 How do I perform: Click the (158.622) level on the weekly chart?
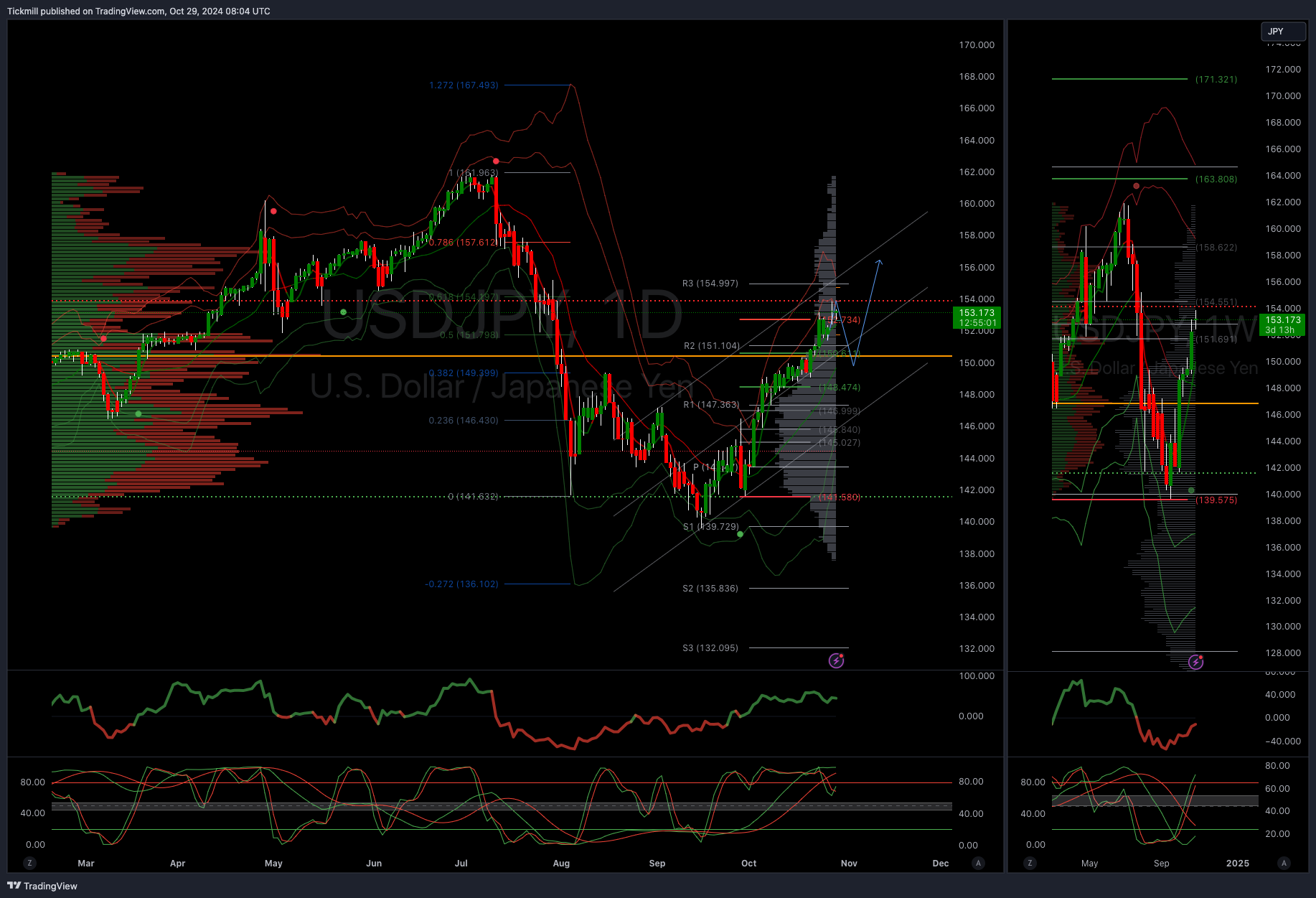(1216, 248)
